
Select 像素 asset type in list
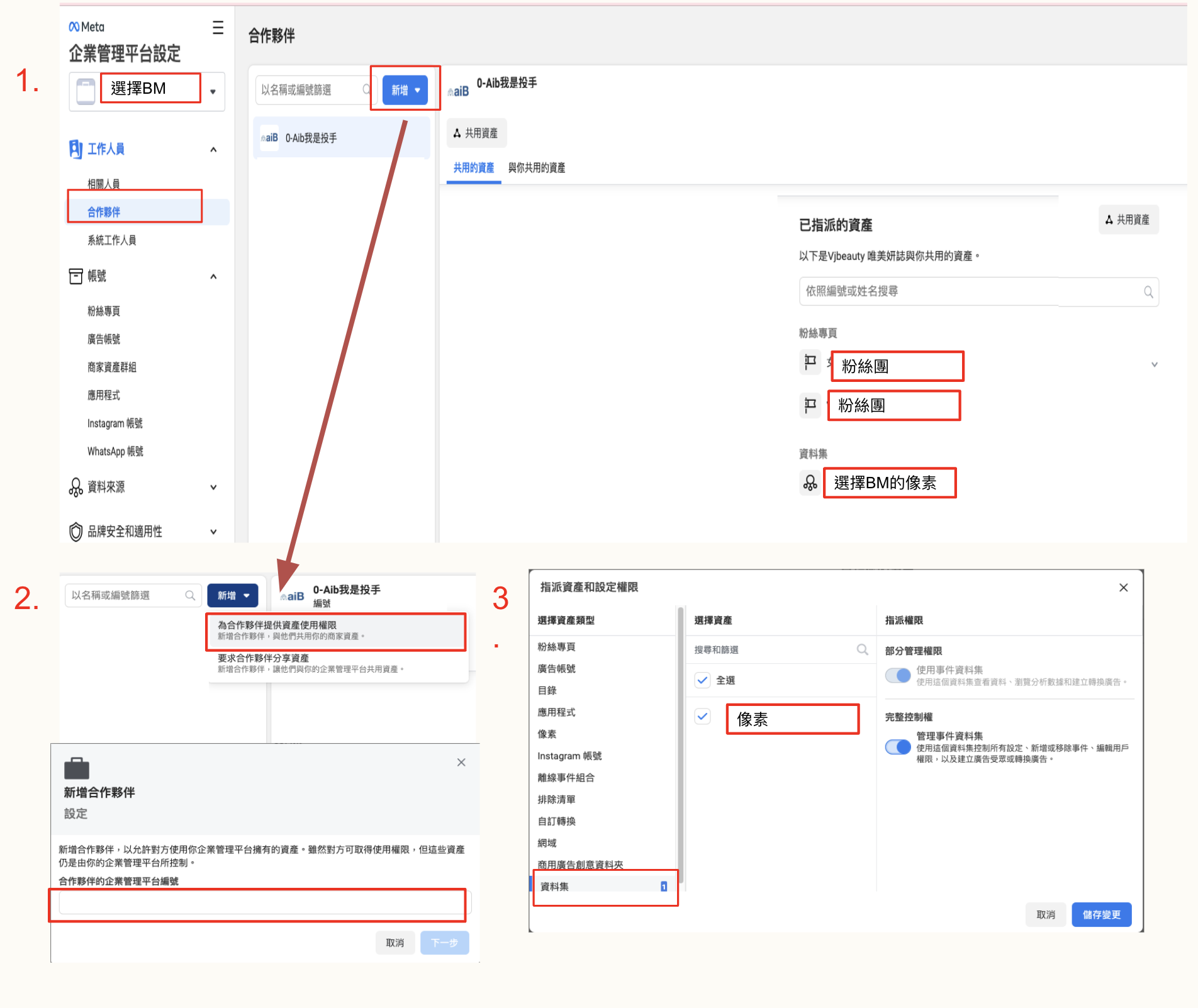tap(547, 734)
